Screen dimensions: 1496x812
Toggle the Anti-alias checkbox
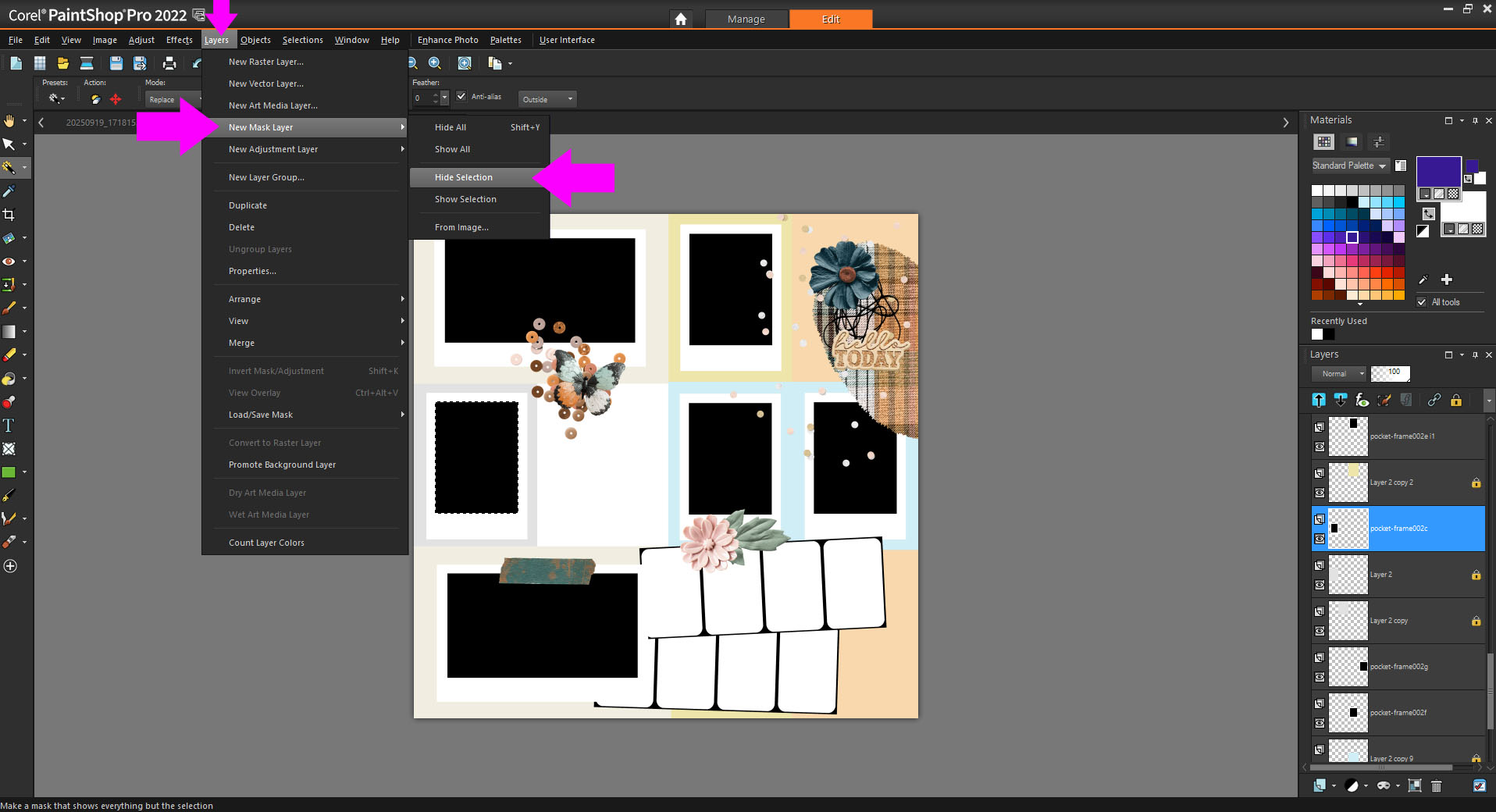pyautogui.click(x=461, y=96)
